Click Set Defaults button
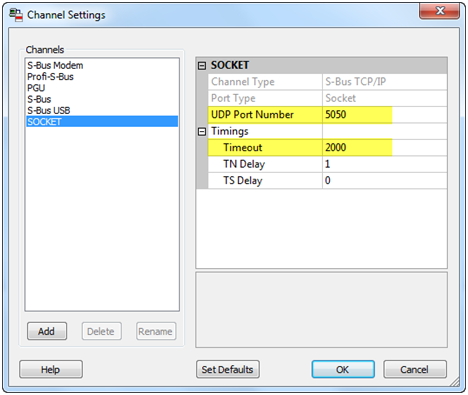Viewport: 468px width, 395px height. point(228,369)
